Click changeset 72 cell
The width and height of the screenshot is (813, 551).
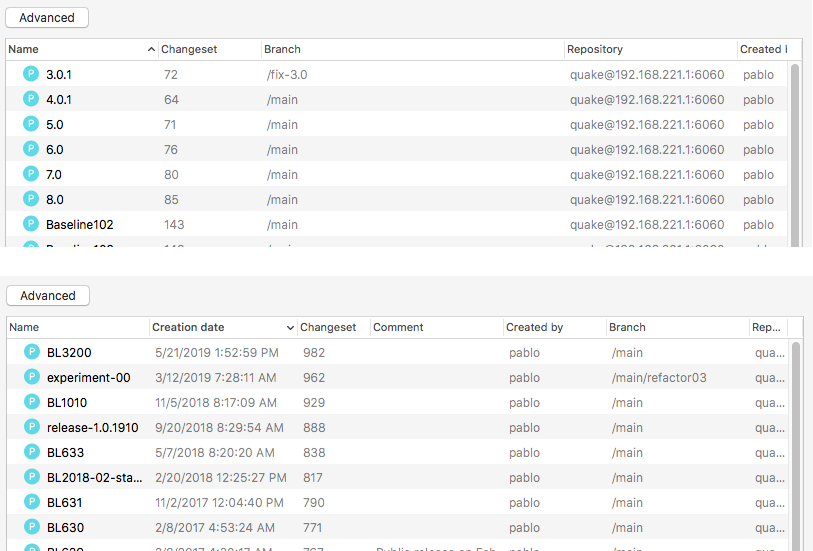(x=171, y=75)
